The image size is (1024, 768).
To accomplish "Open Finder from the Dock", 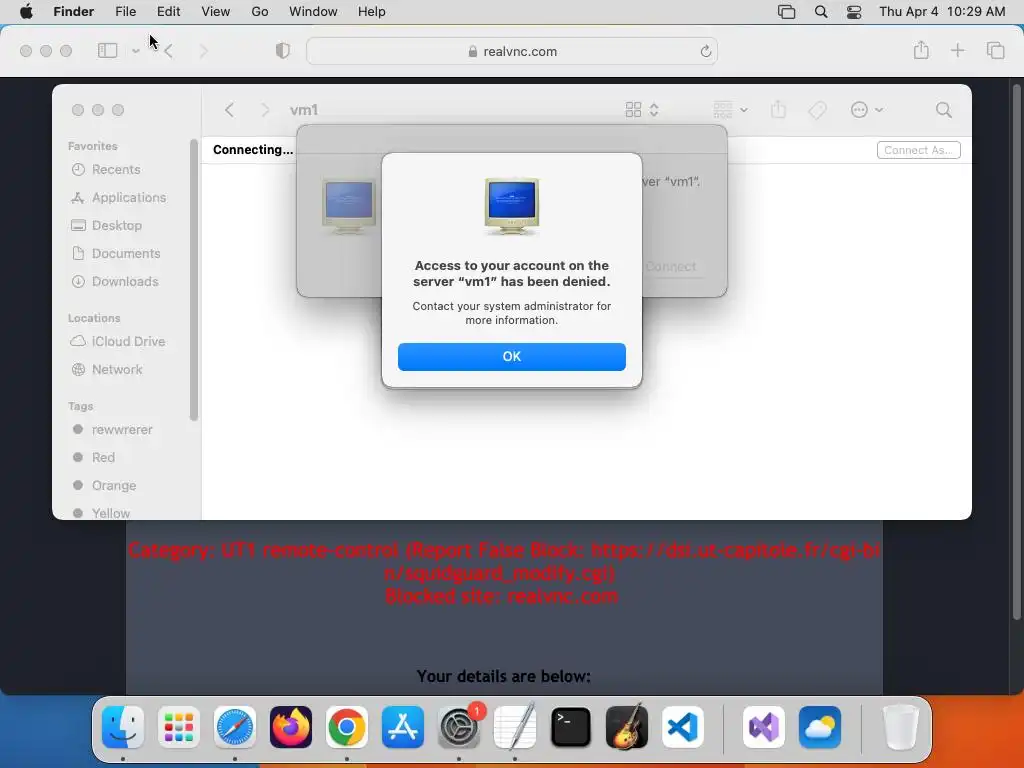I will [123, 727].
